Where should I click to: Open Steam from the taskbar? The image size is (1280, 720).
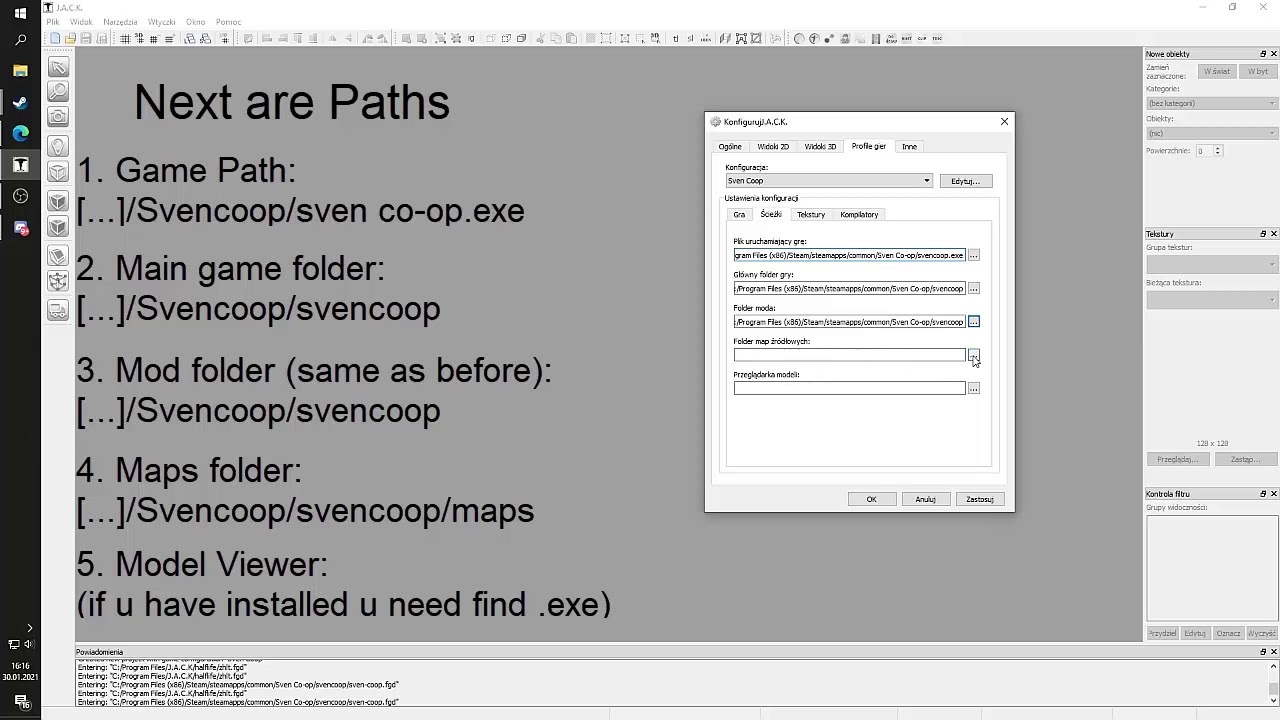point(20,102)
